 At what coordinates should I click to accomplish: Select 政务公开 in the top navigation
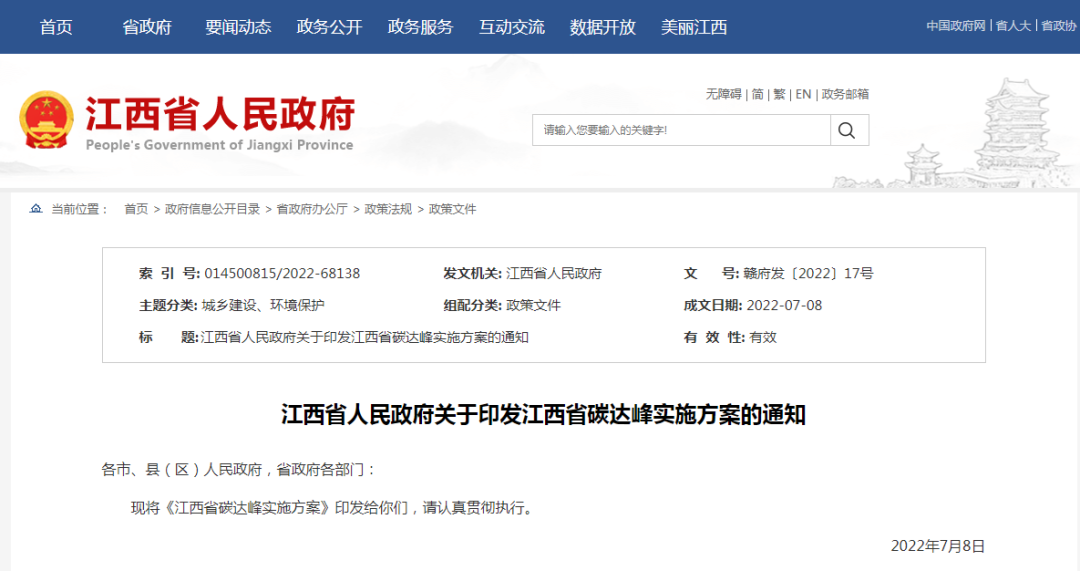[x=329, y=27]
